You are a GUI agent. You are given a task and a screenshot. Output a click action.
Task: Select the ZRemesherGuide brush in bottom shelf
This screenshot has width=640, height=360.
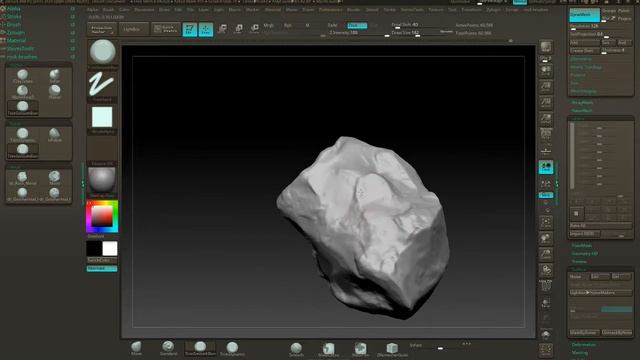pos(392,349)
